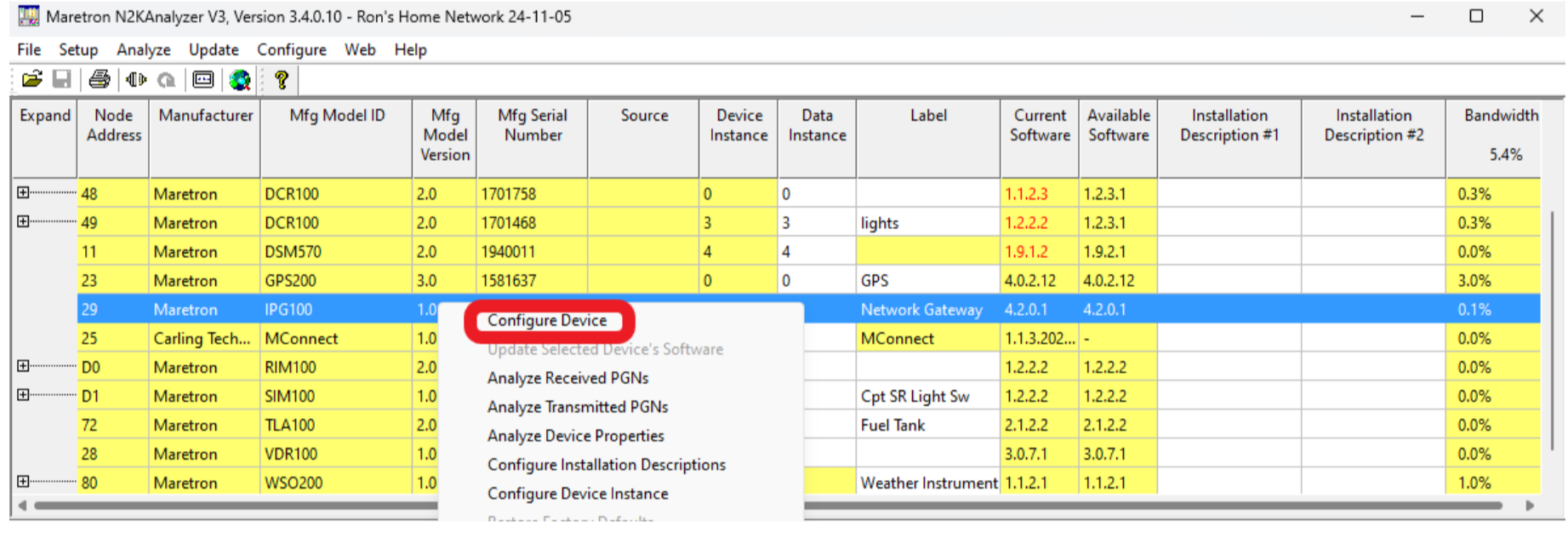Click the display device toolbar icon
The image size is (1568, 538).
[203, 80]
